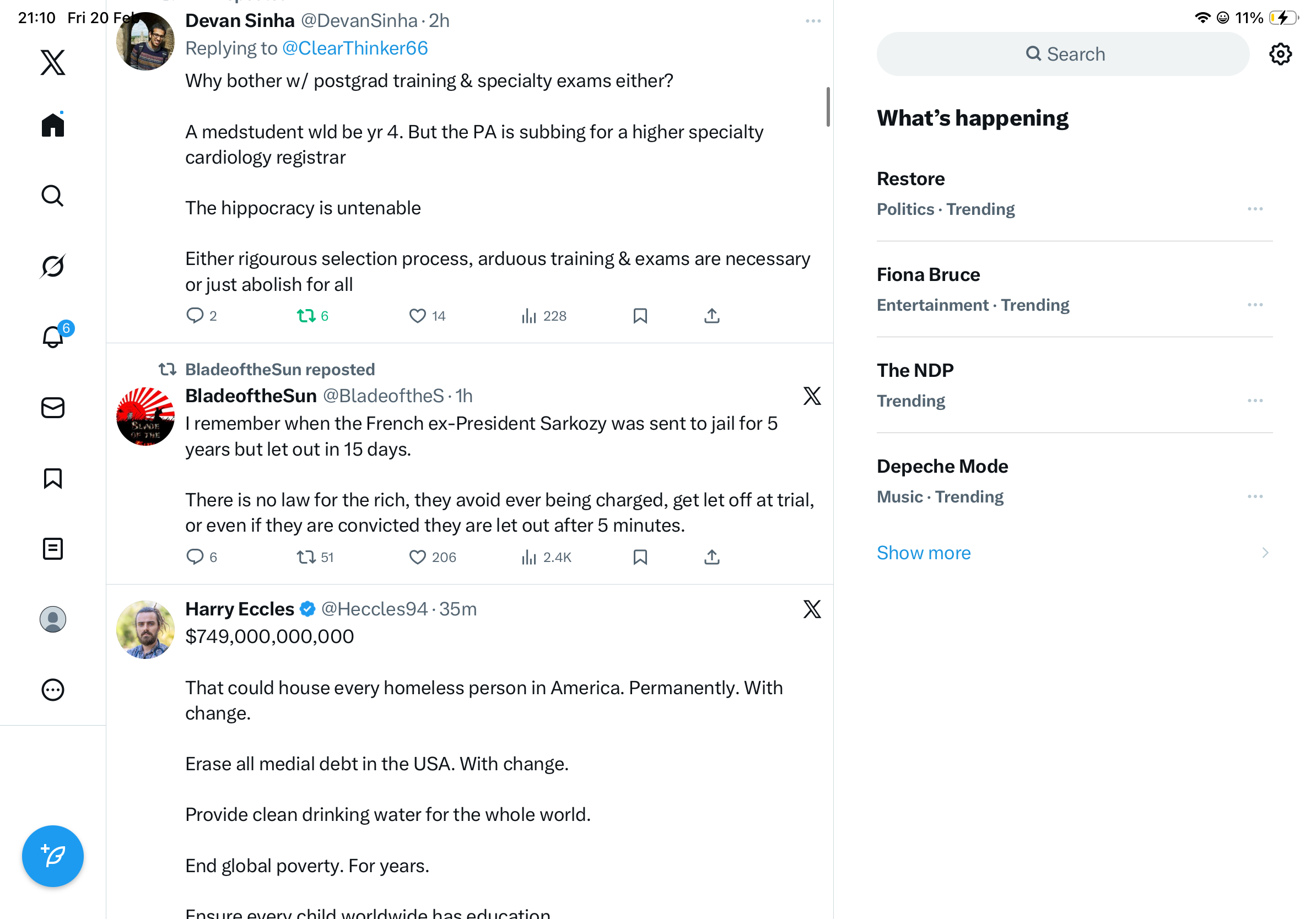Click the compose post button
Image resolution: width=1316 pixels, height=919 pixels.
coord(53,856)
